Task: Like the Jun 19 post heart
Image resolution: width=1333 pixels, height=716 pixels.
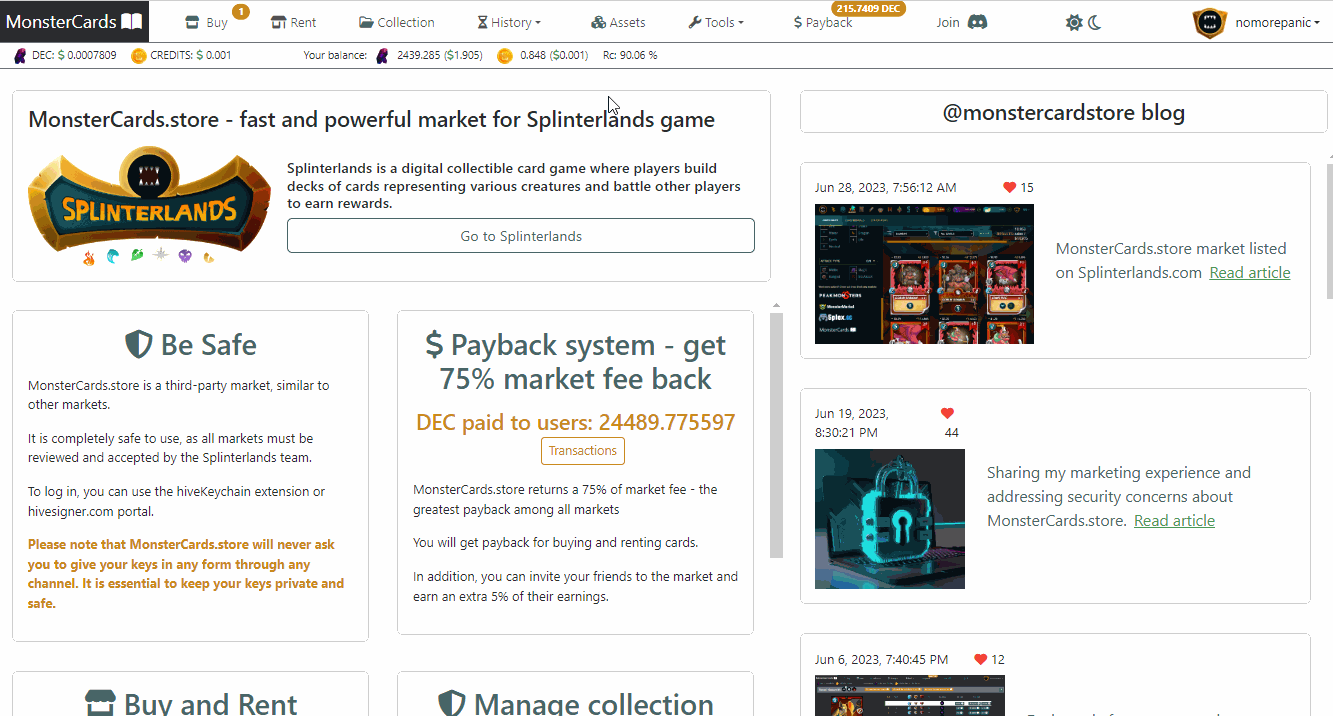Action: (948, 413)
